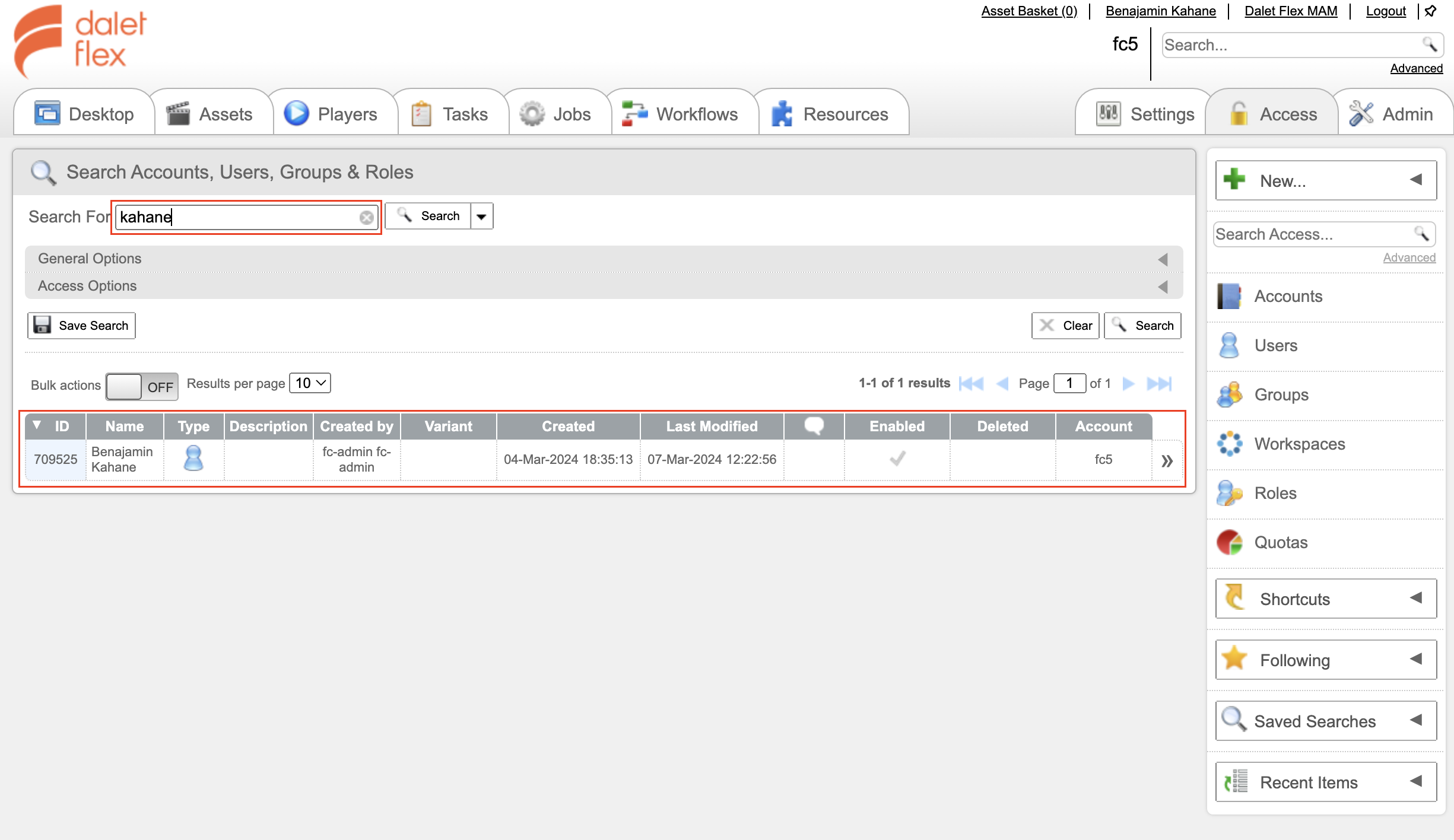Viewport: 1454px width, 840px height.
Task: Clear the kahane search field with x icon
Action: [x=367, y=218]
